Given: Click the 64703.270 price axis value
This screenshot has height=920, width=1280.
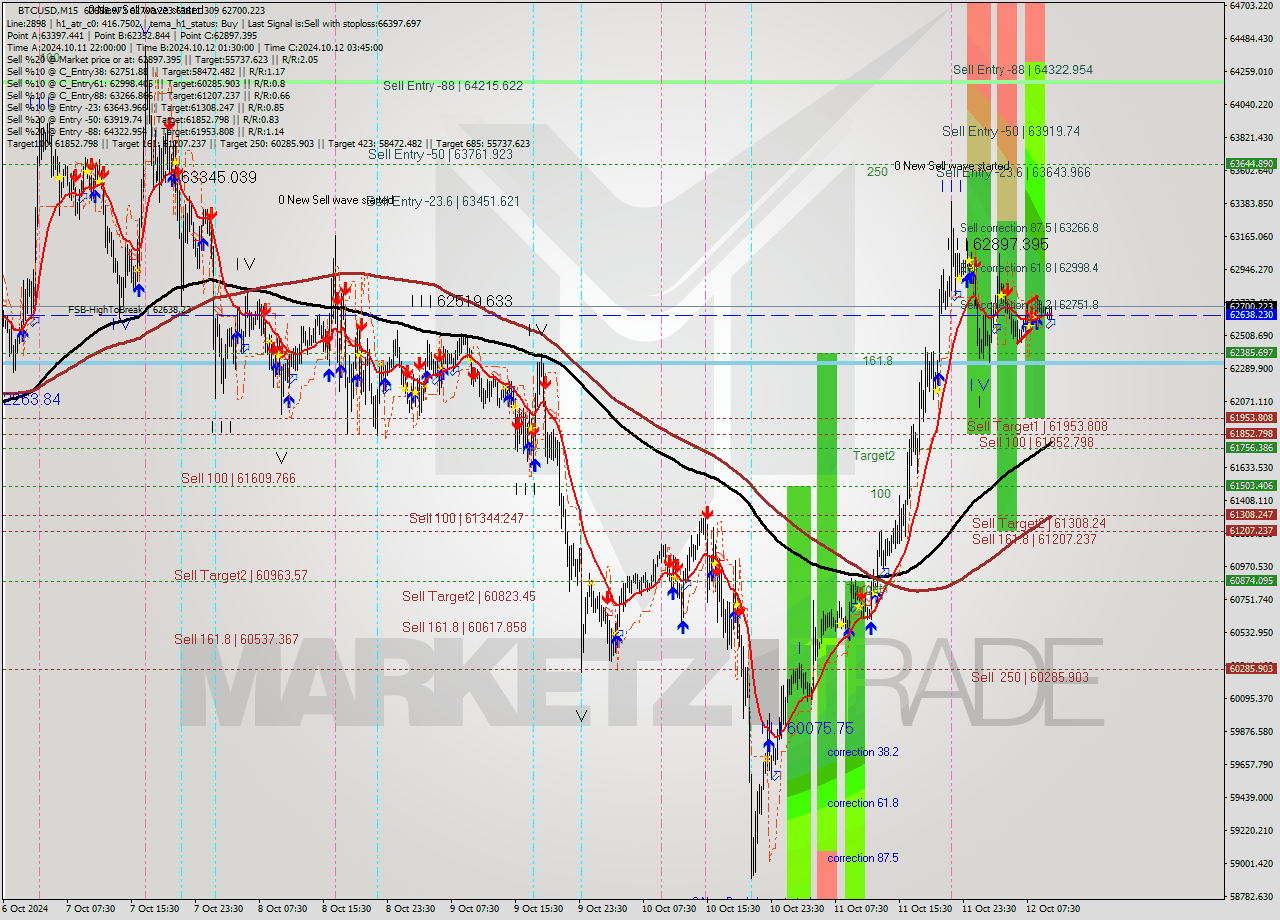Looking at the screenshot, I should coord(1251,5).
